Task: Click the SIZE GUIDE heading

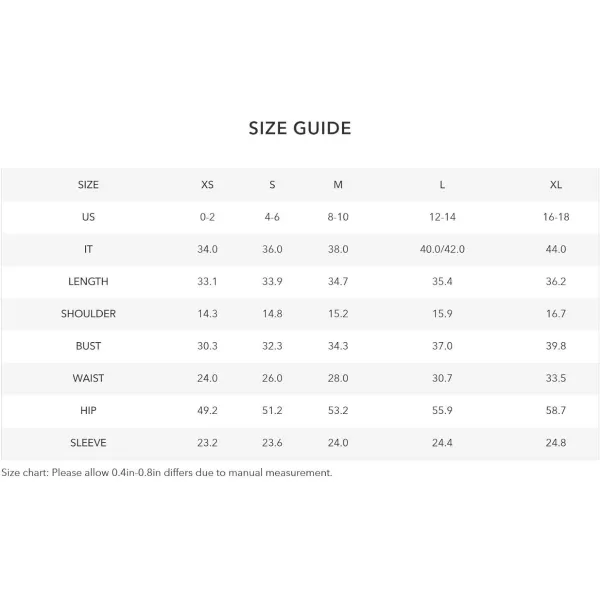Action: coord(300,128)
